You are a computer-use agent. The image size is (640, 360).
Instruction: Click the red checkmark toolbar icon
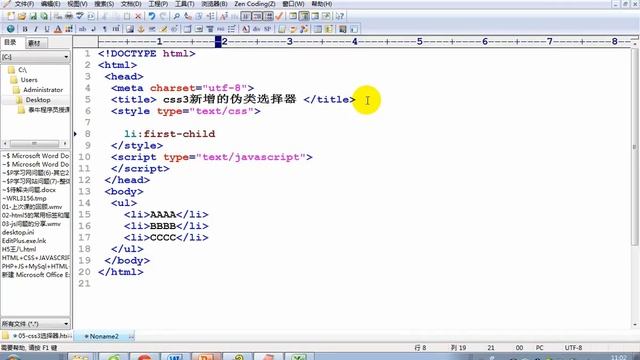tap(279, 16)
